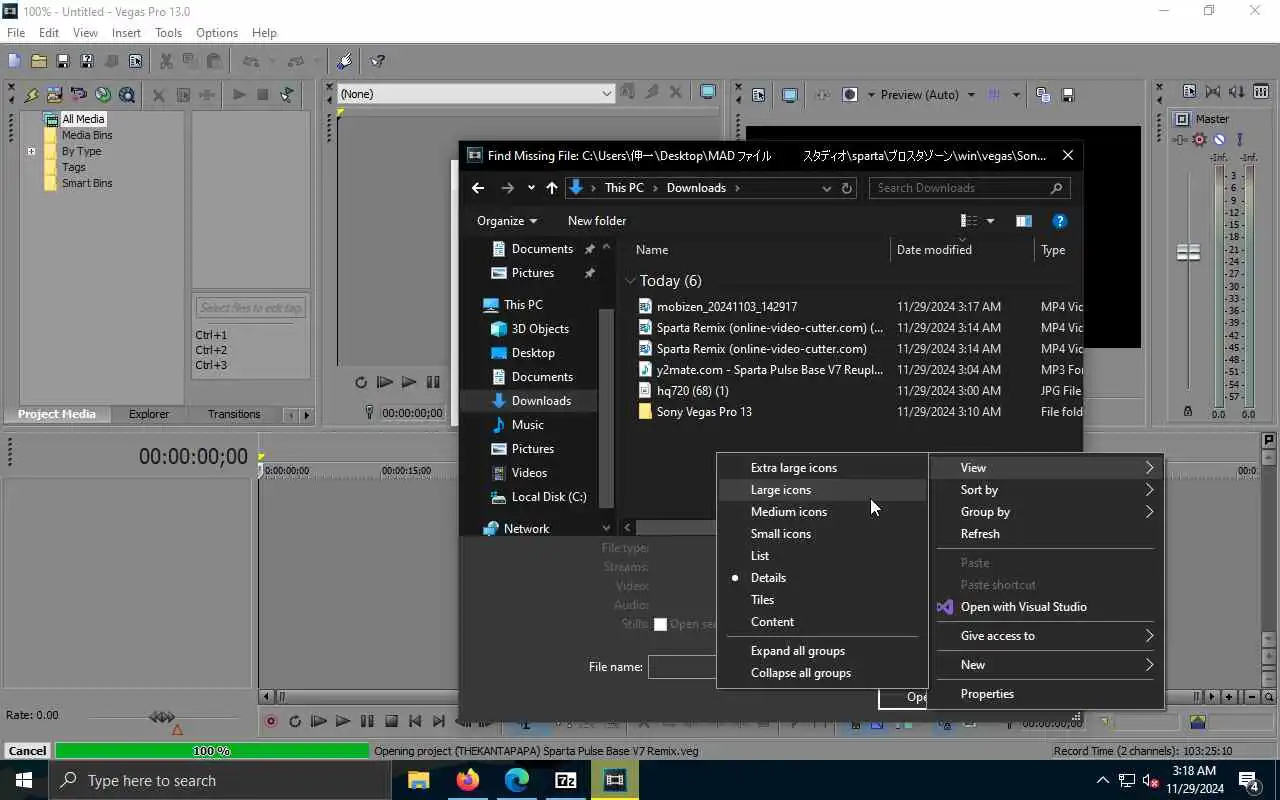Click the Master volume fader handle
Image resolution: width=1280 pixels, height=800 pixels.
click(x=1188, y=253)
